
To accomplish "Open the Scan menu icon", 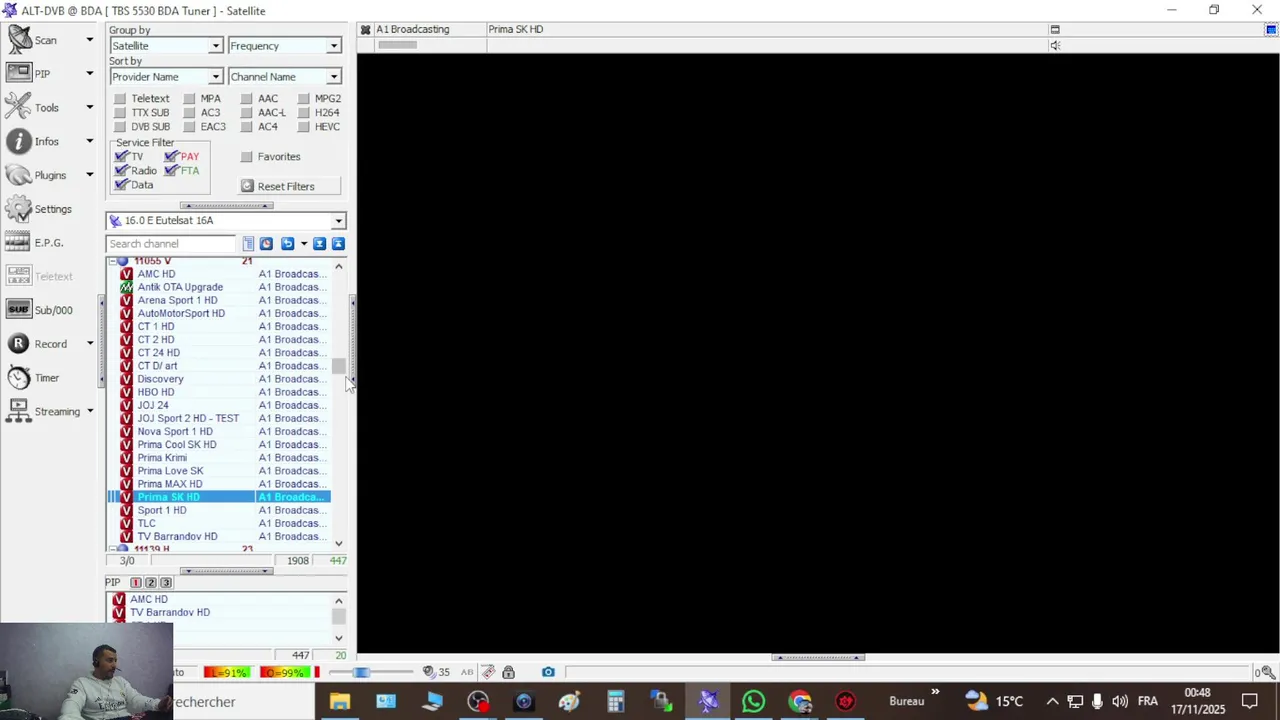I will (19, 40).
